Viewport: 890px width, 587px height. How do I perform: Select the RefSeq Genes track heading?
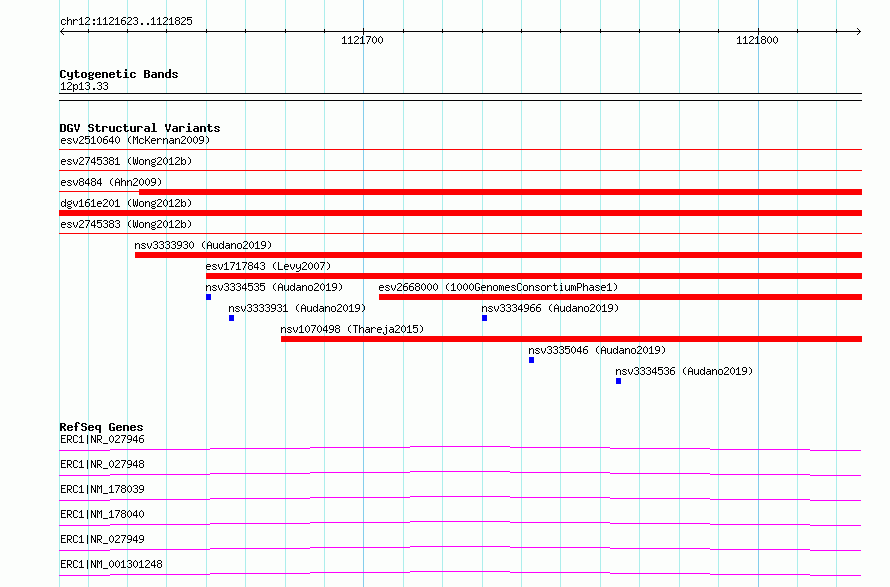point(101,427)
